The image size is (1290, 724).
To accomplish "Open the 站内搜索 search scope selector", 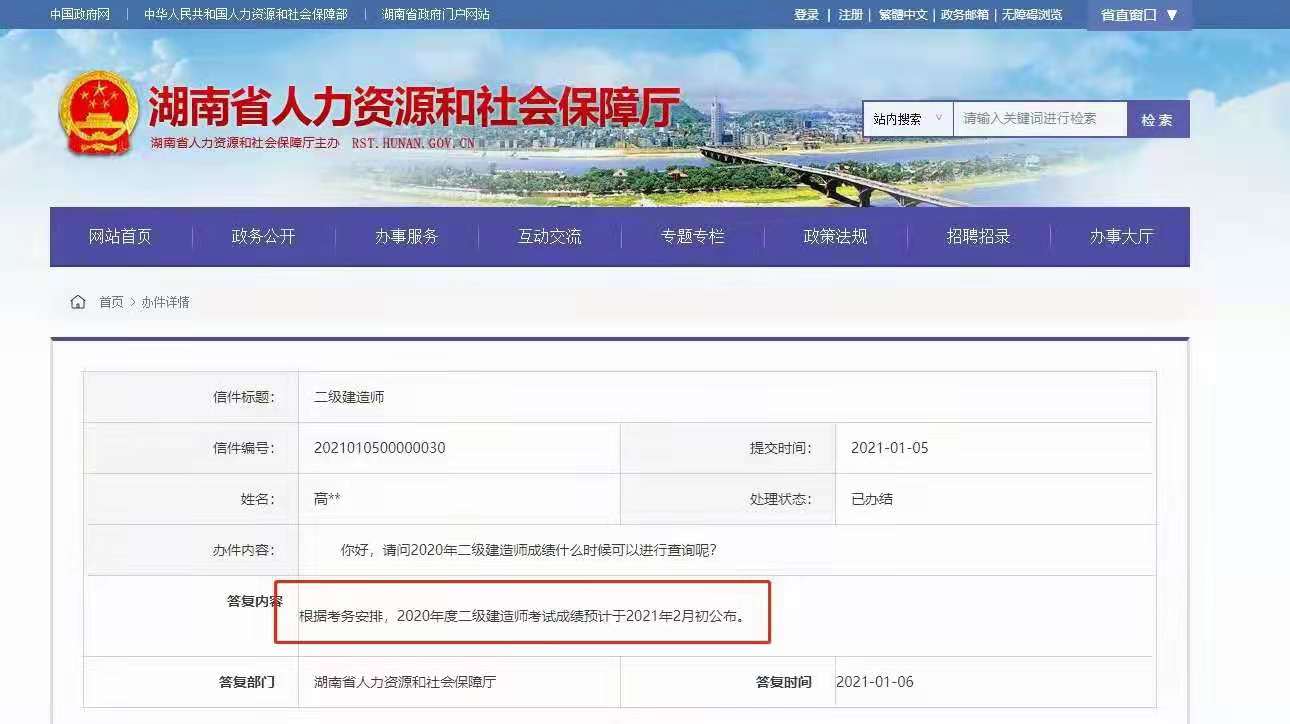I will coord(906,118).
